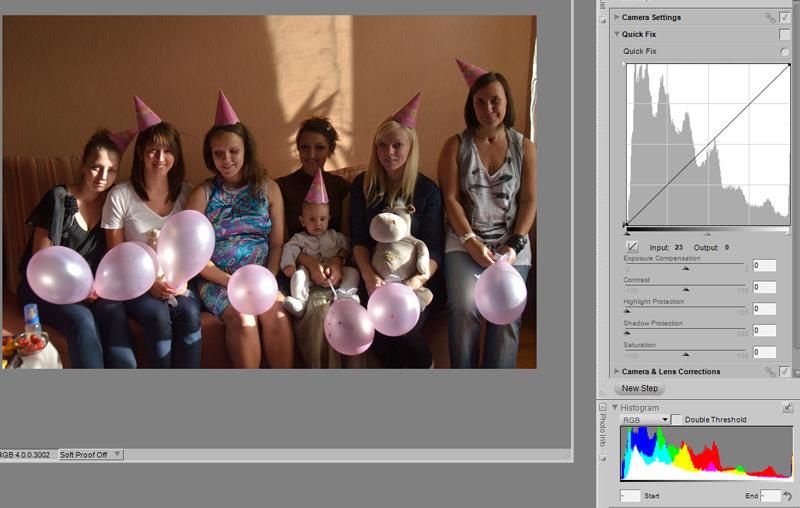Click the Quick Fix sub-label text
The image size is (800, 508).
[x=639, y=51]
